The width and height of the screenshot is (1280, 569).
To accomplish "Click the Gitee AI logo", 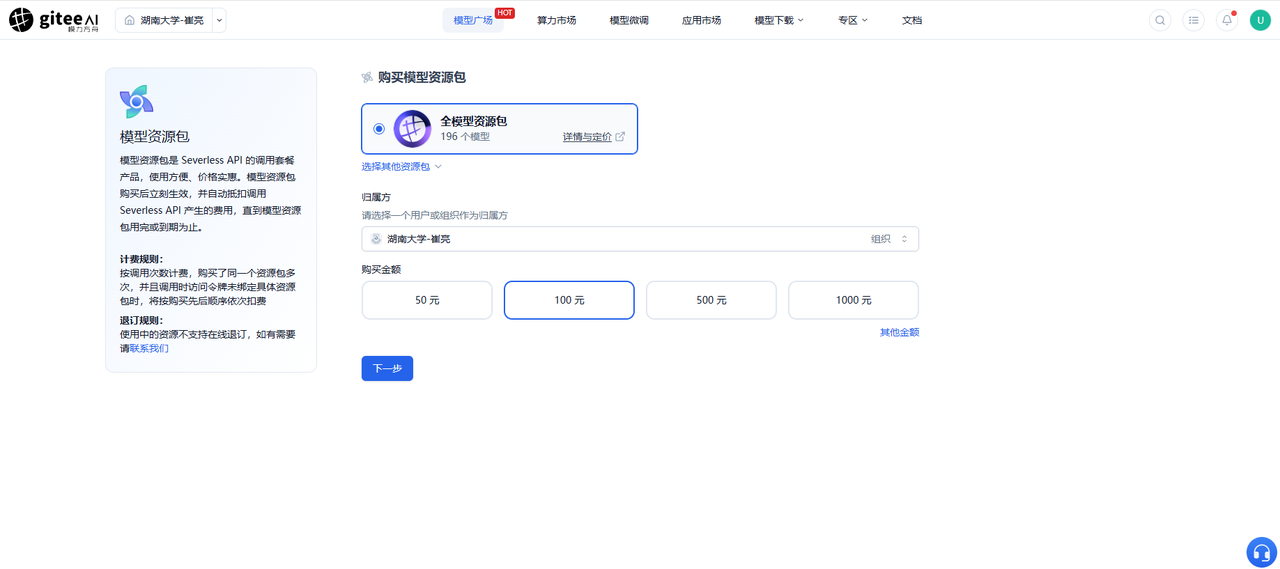I will click(56, 20).
